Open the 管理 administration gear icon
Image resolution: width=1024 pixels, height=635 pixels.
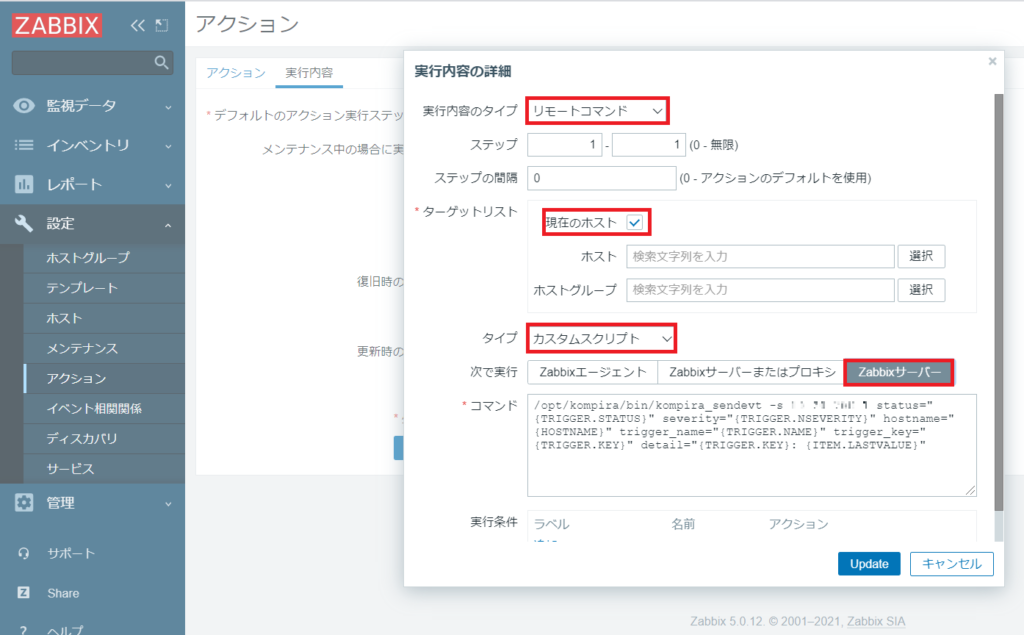coord(24,503)
